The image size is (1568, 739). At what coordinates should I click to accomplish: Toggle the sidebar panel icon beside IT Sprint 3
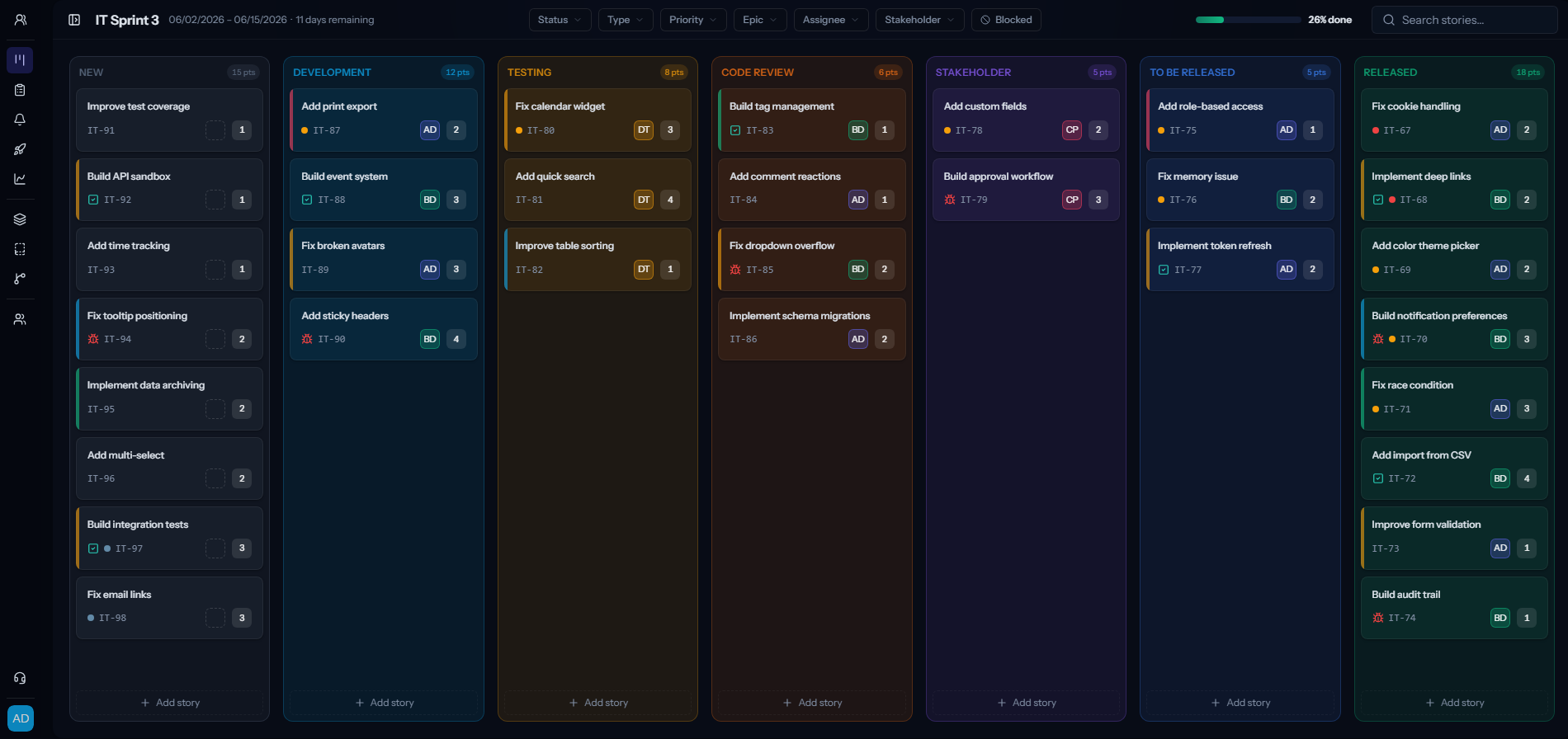[x=74, y=20]
